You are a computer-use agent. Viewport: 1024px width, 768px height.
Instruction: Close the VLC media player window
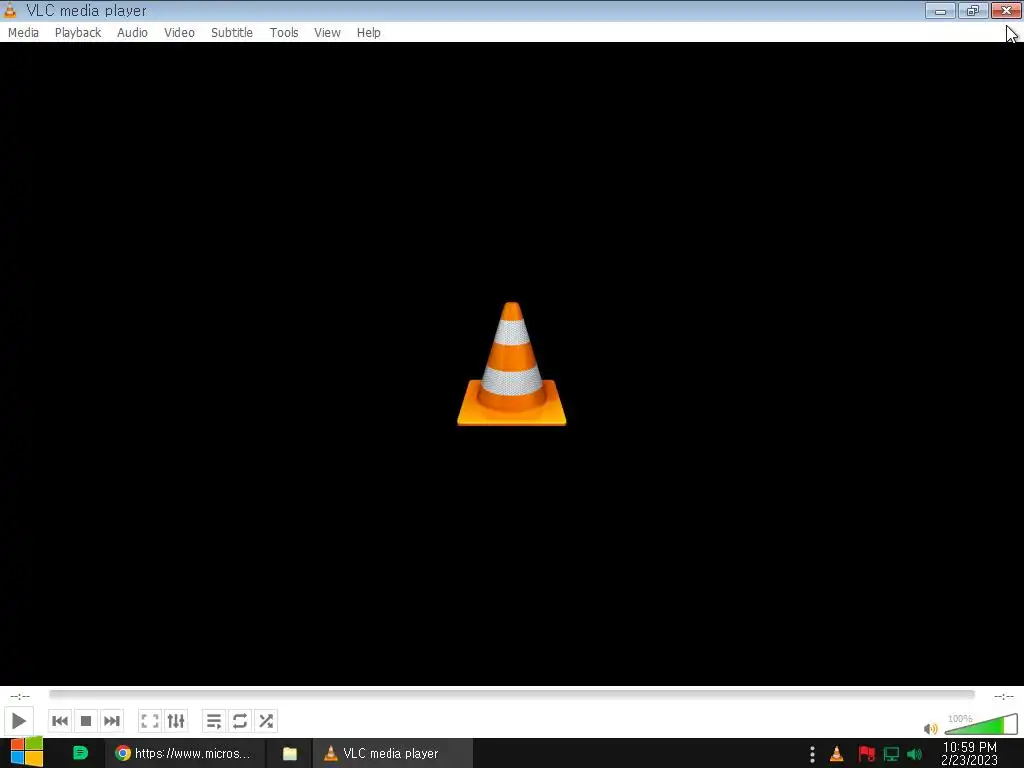pyautogui.click(x=1006, y=10)
